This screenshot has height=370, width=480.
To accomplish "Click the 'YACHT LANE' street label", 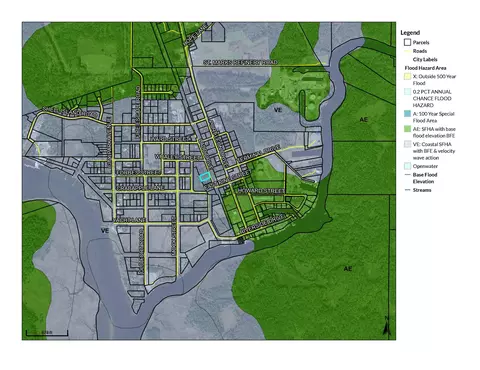I will (x=130, y=220).
